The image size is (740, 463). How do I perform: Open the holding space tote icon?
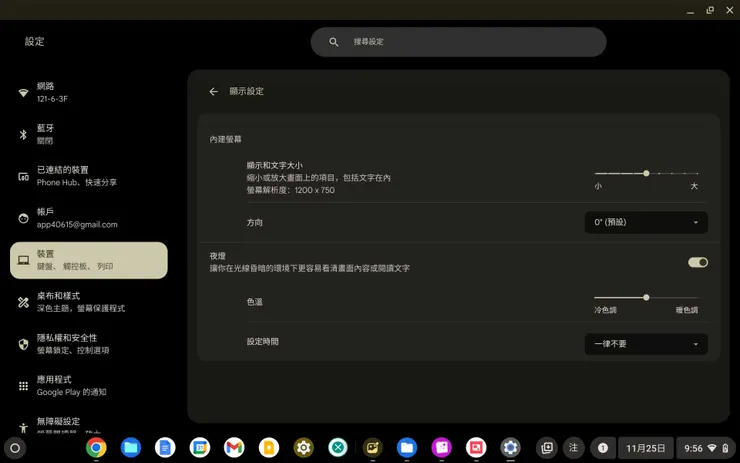tap(547, 447)
